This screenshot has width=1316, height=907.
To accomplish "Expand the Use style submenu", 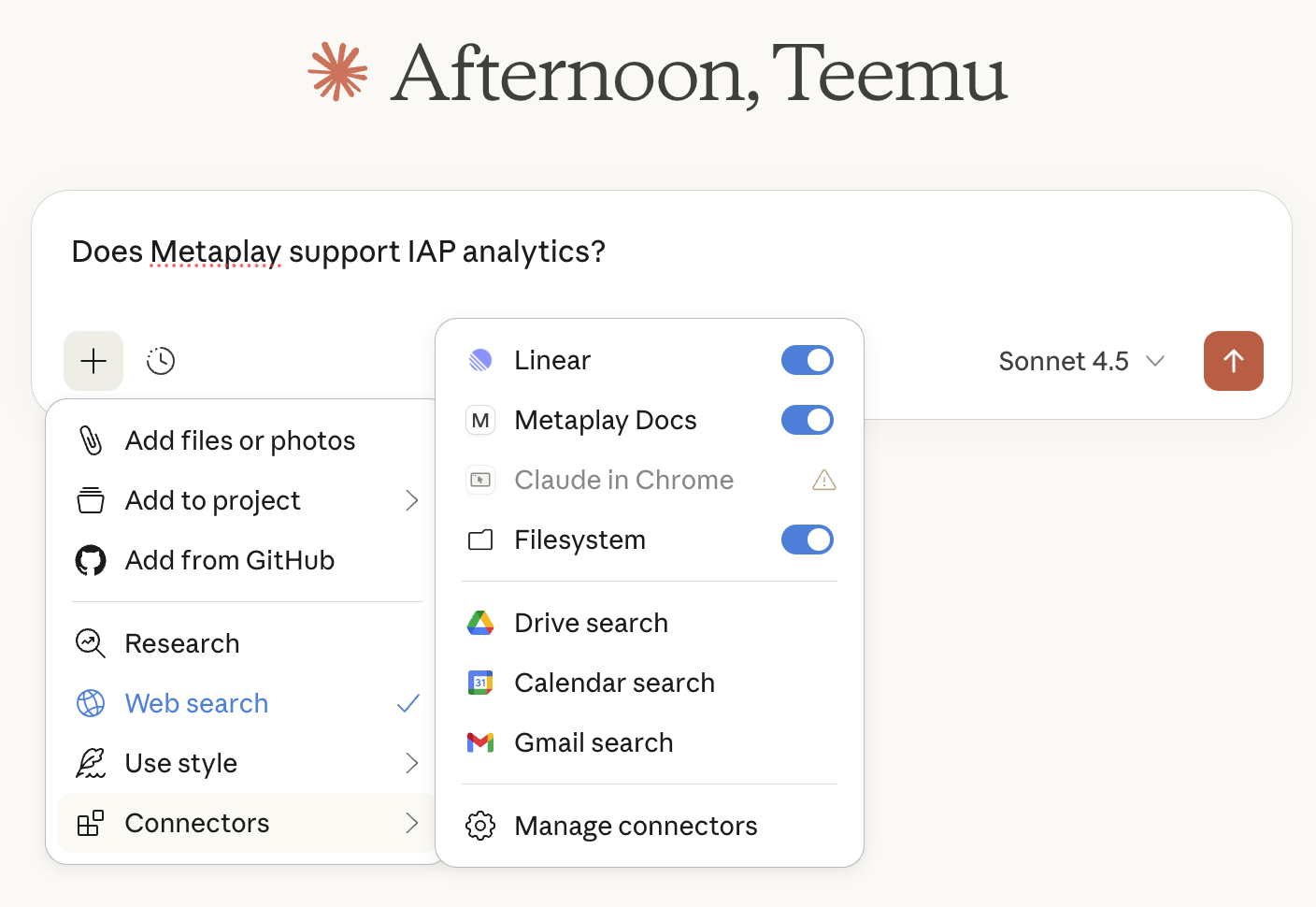I will pyautogui.click(x=248, y=763).
